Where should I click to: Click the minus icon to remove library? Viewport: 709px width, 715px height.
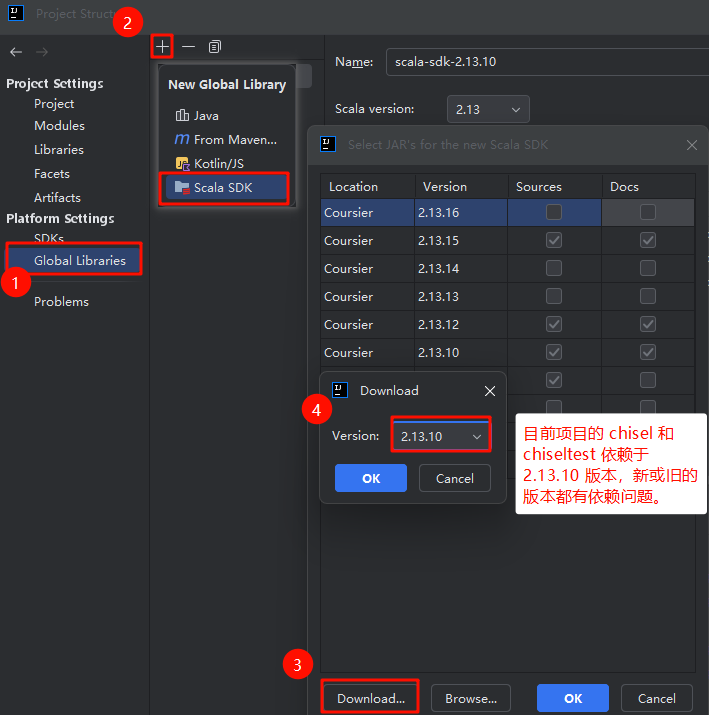[188, 47]
